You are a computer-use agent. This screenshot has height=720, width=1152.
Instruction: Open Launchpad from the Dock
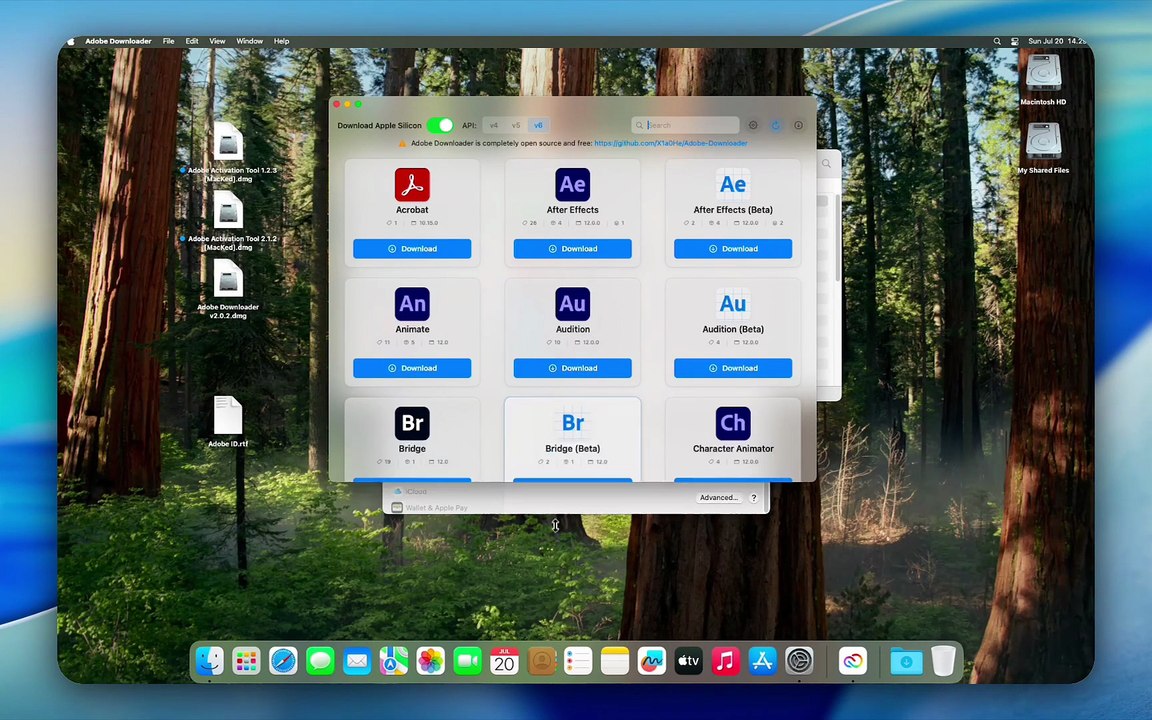coord(246,661)
